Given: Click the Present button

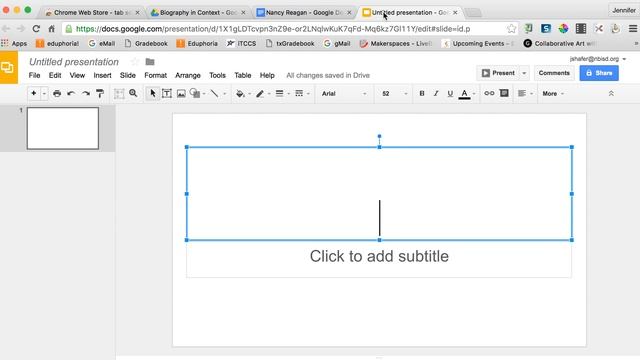Looking at the screenshot, I should (498, 73).
